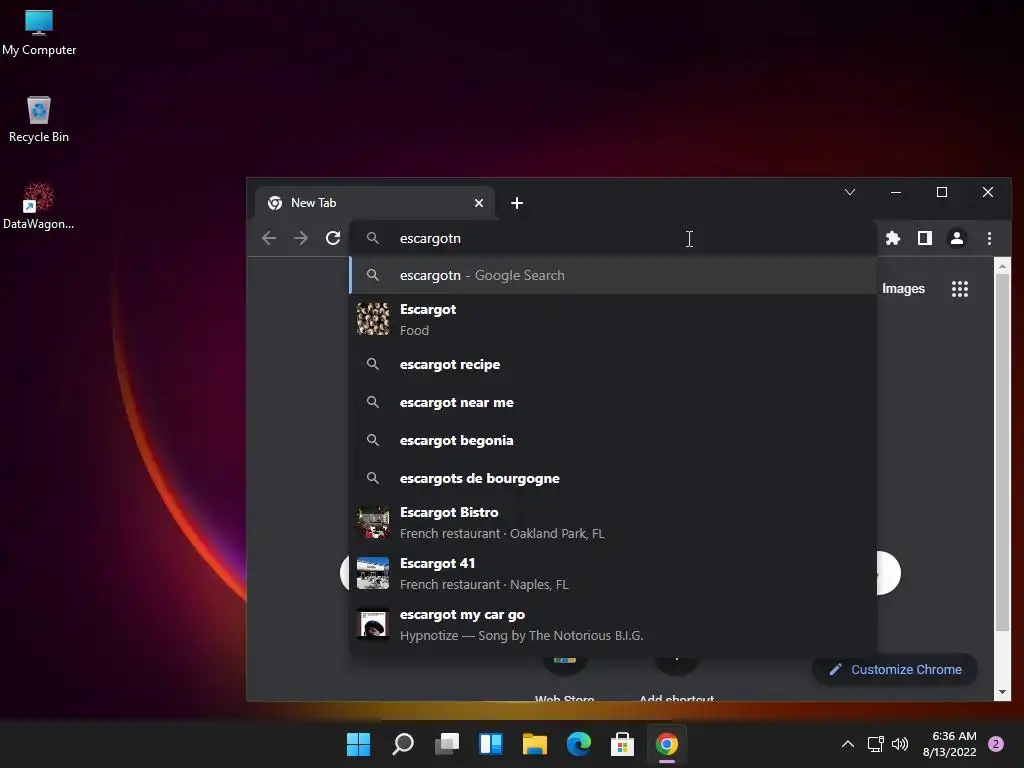Open the DataWagon desktop shortcut
The width and height of the screenshot is (1024, 768).
pos(39,207)
